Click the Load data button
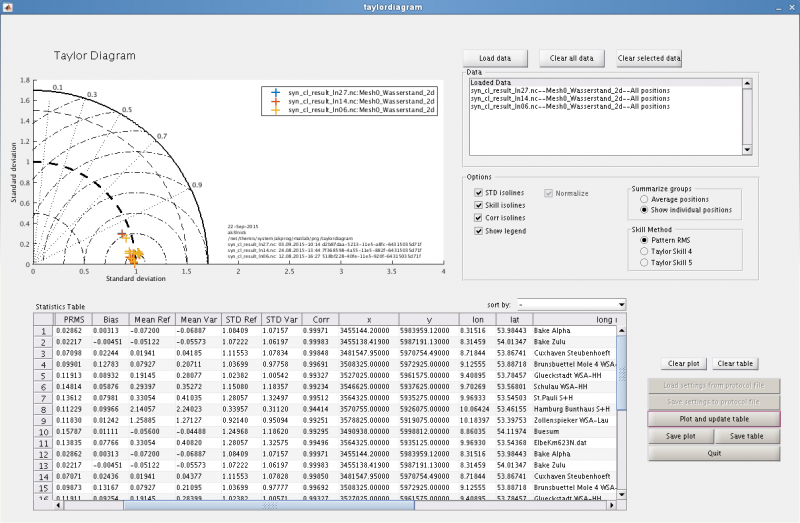The image size is (800, 523). [495, 58]
